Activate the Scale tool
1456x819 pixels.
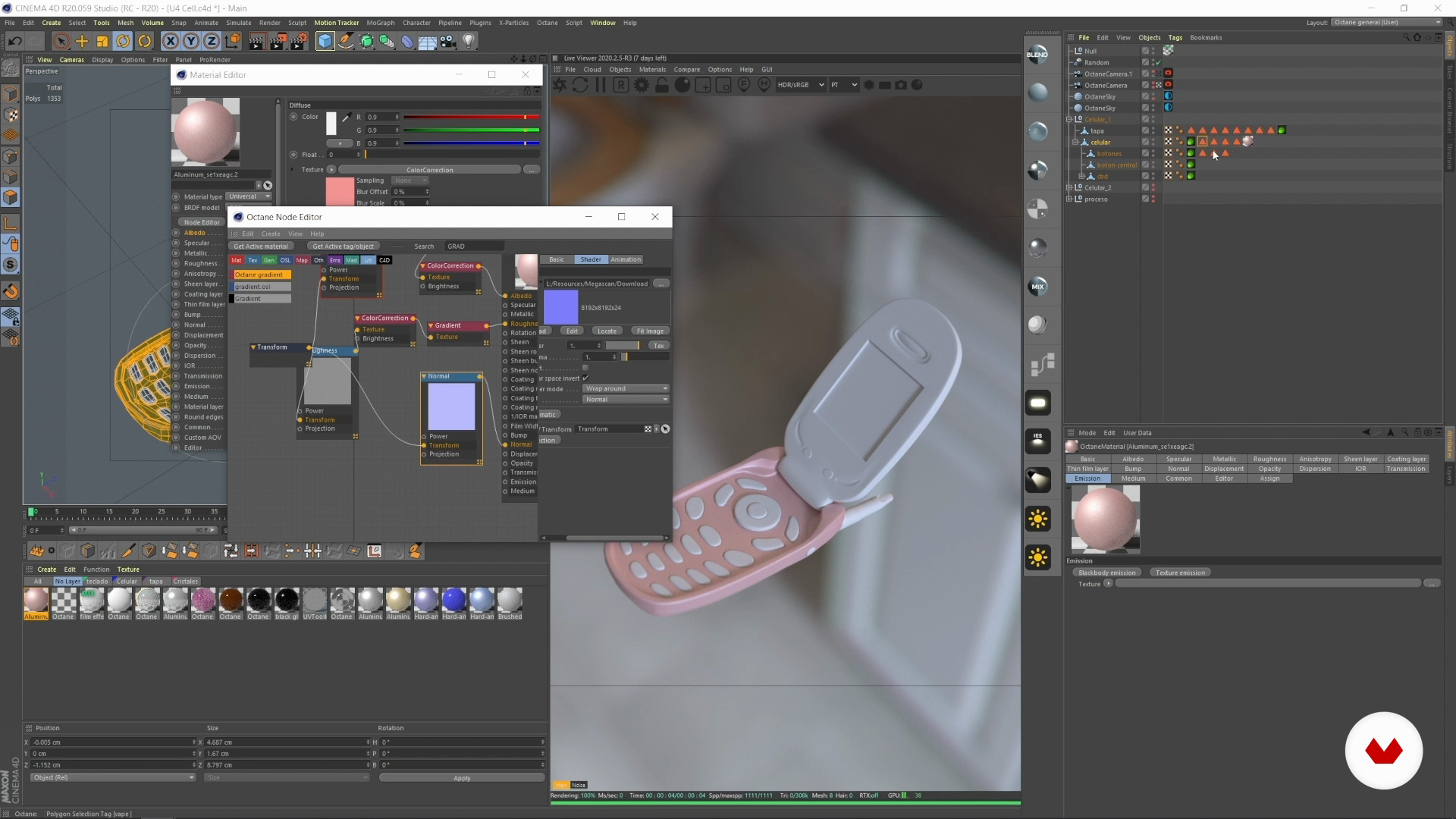[x=102, y=41]
